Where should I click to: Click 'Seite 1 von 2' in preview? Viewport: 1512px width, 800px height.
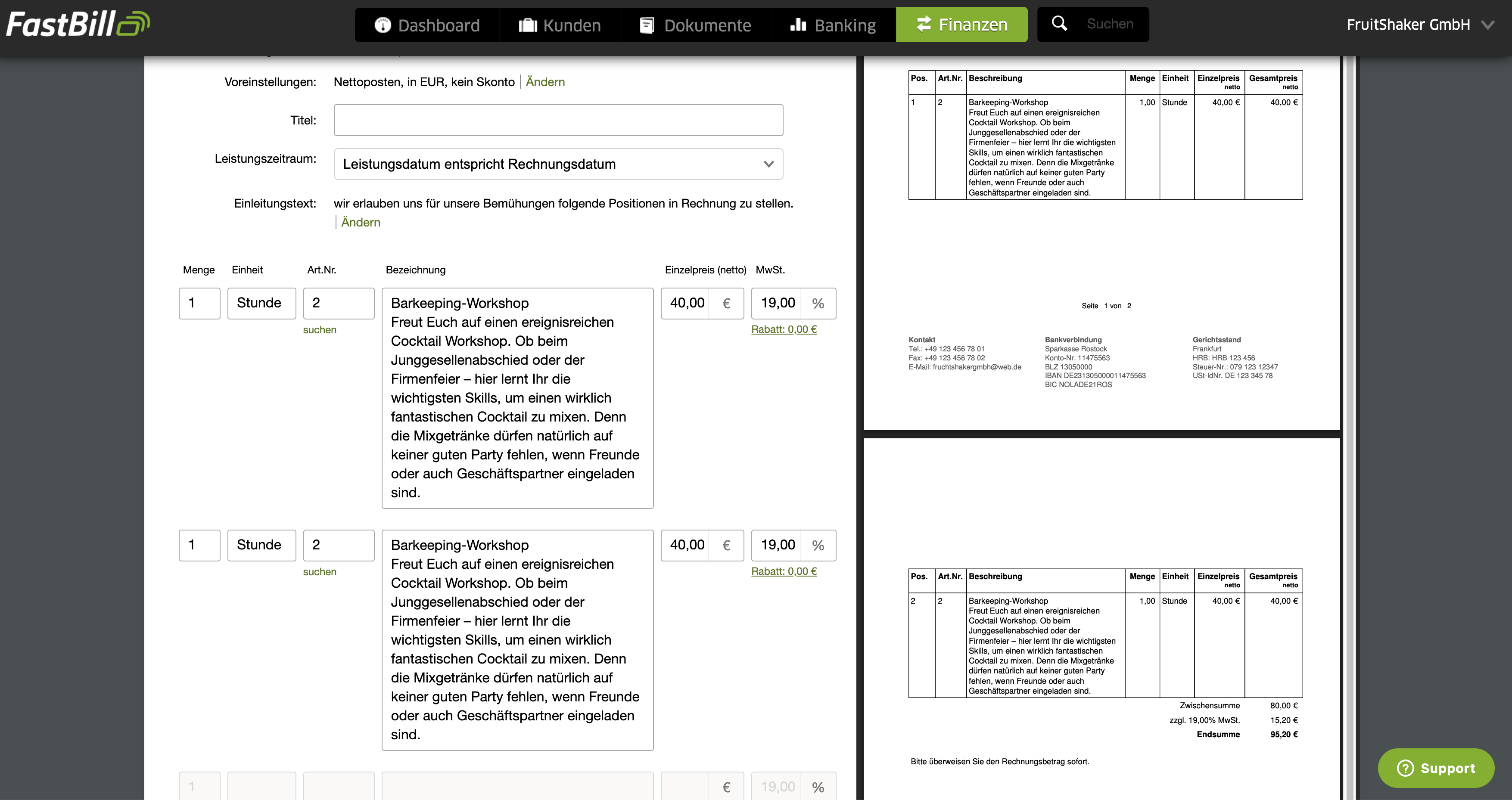[1106, 306]
